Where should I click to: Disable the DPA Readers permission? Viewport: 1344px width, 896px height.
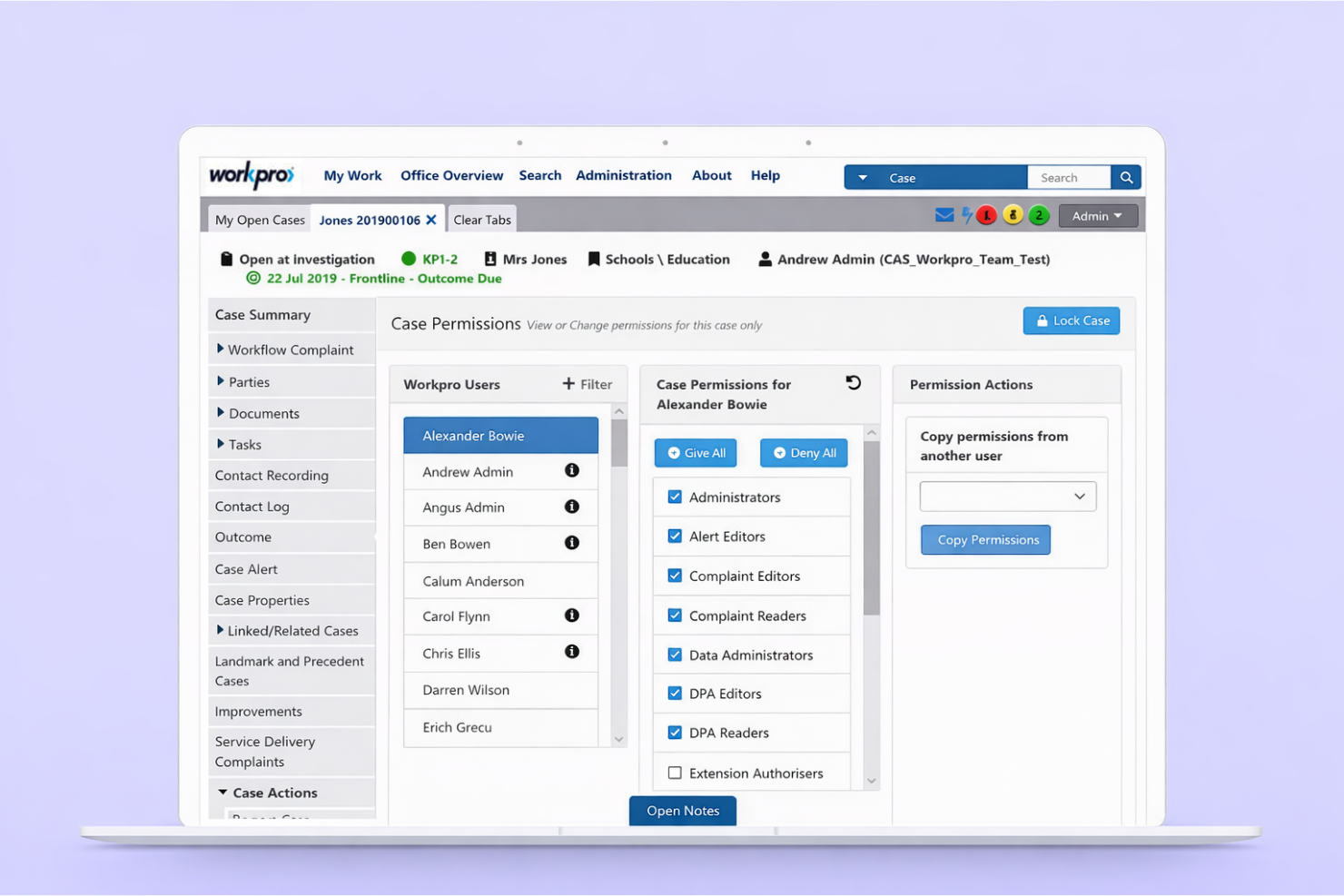(x=675, y=733)
